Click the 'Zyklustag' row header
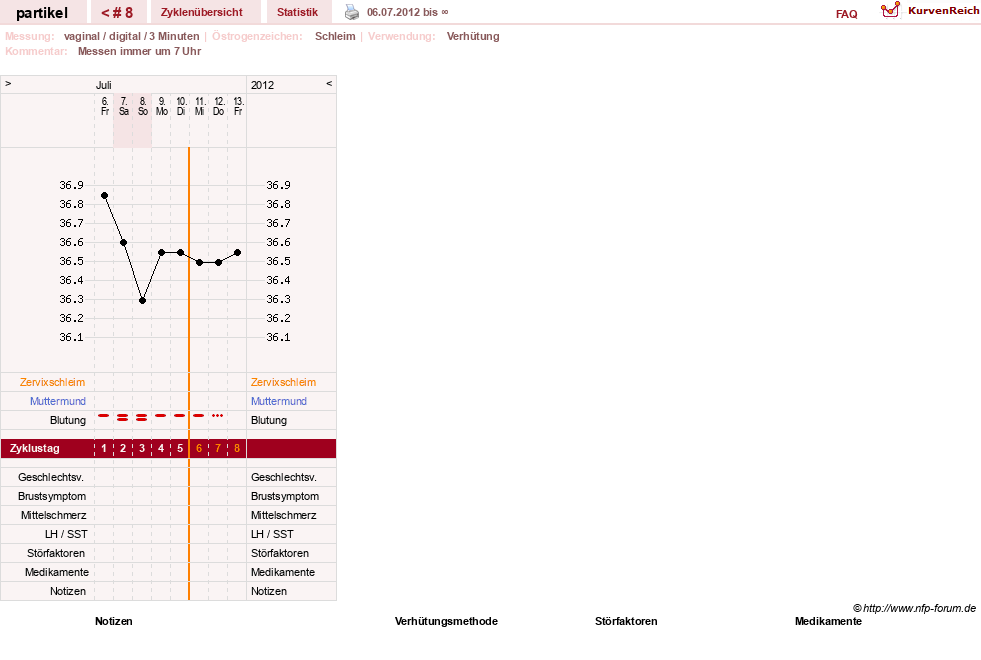This screenshot has width=981, height=660. [x=34, y=449]
